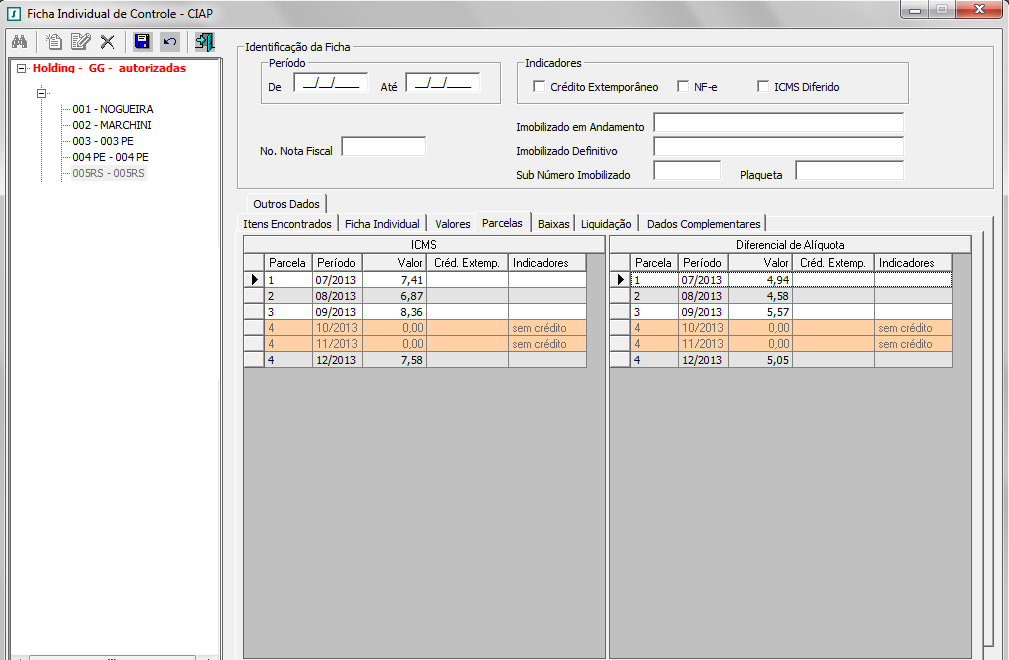
Task: Switch to the Valores tab
Action: tap(453, 224)
